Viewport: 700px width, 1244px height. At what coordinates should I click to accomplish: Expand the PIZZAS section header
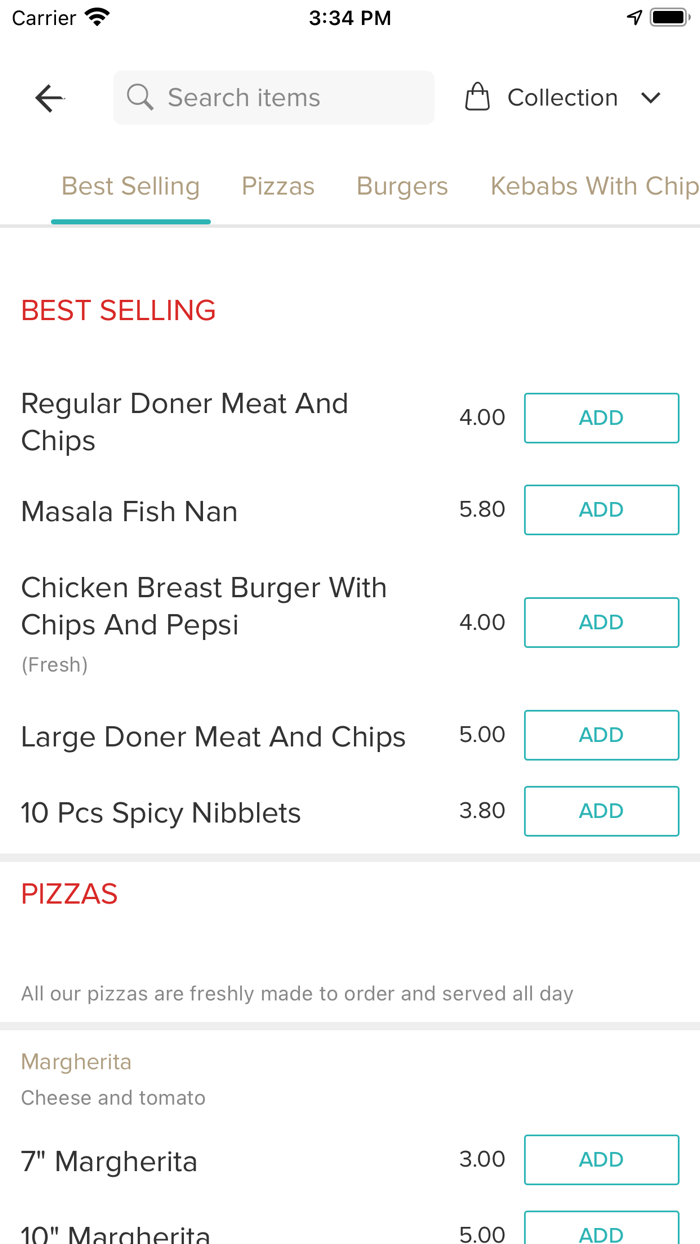tap(69, 893)
